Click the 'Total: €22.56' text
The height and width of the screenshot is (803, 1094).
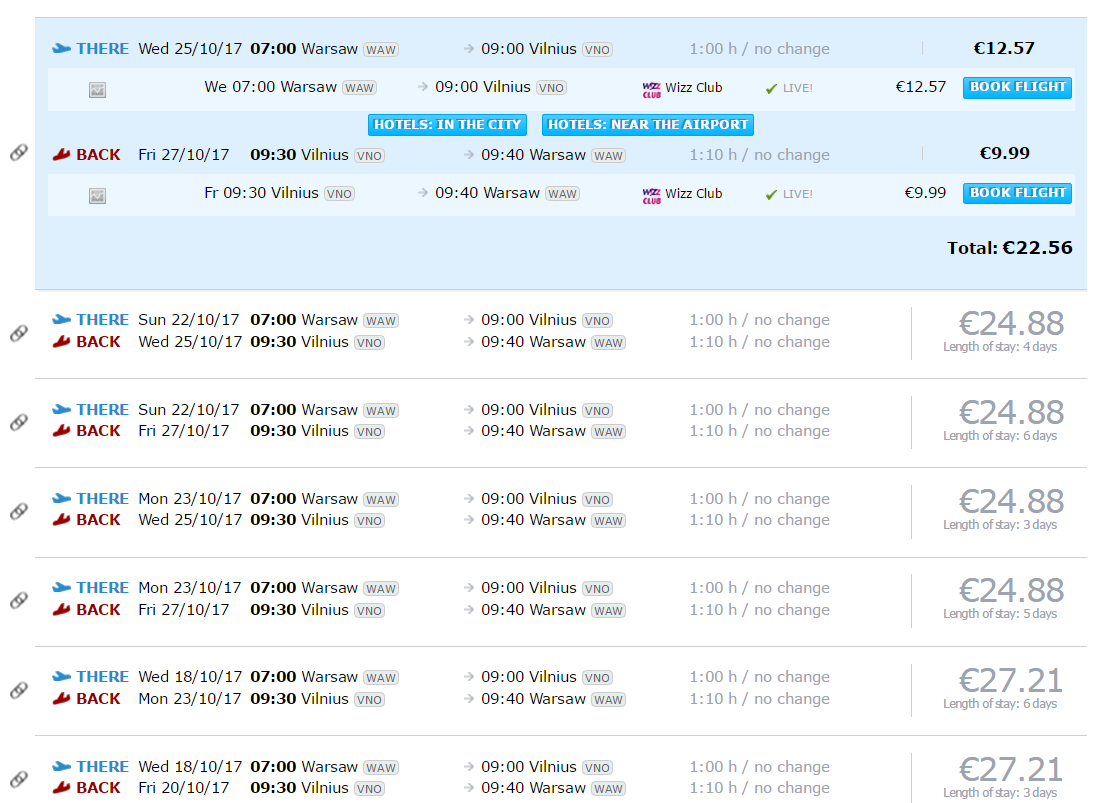(x=1010, y=248)
